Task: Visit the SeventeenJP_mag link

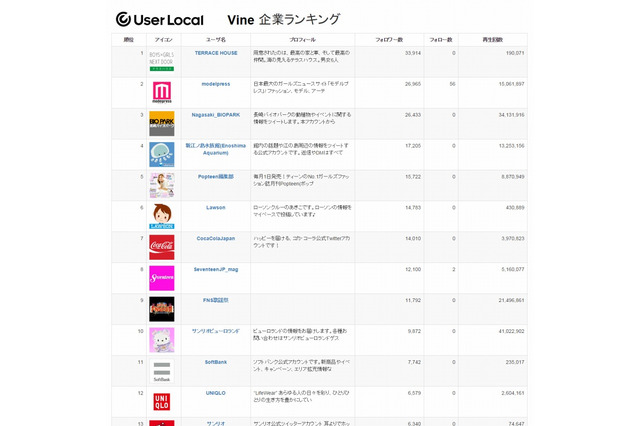Action: point(216,269)
